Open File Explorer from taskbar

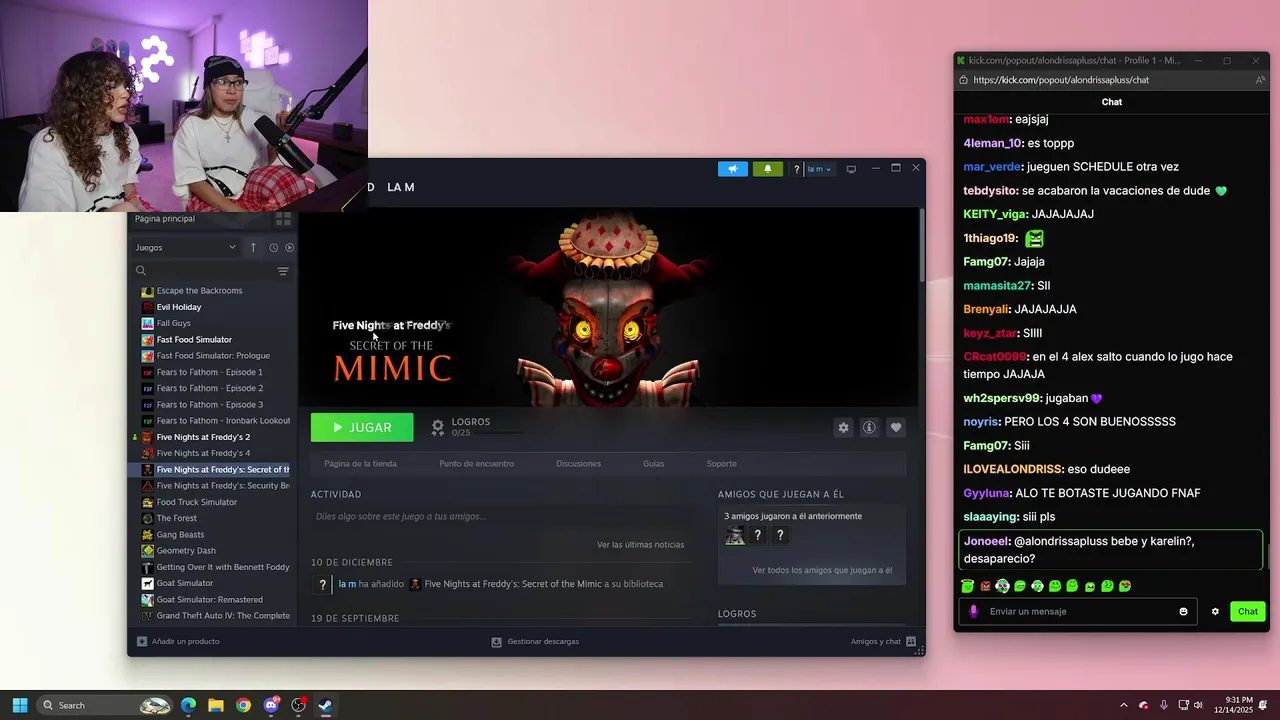[x=216, y=705]
